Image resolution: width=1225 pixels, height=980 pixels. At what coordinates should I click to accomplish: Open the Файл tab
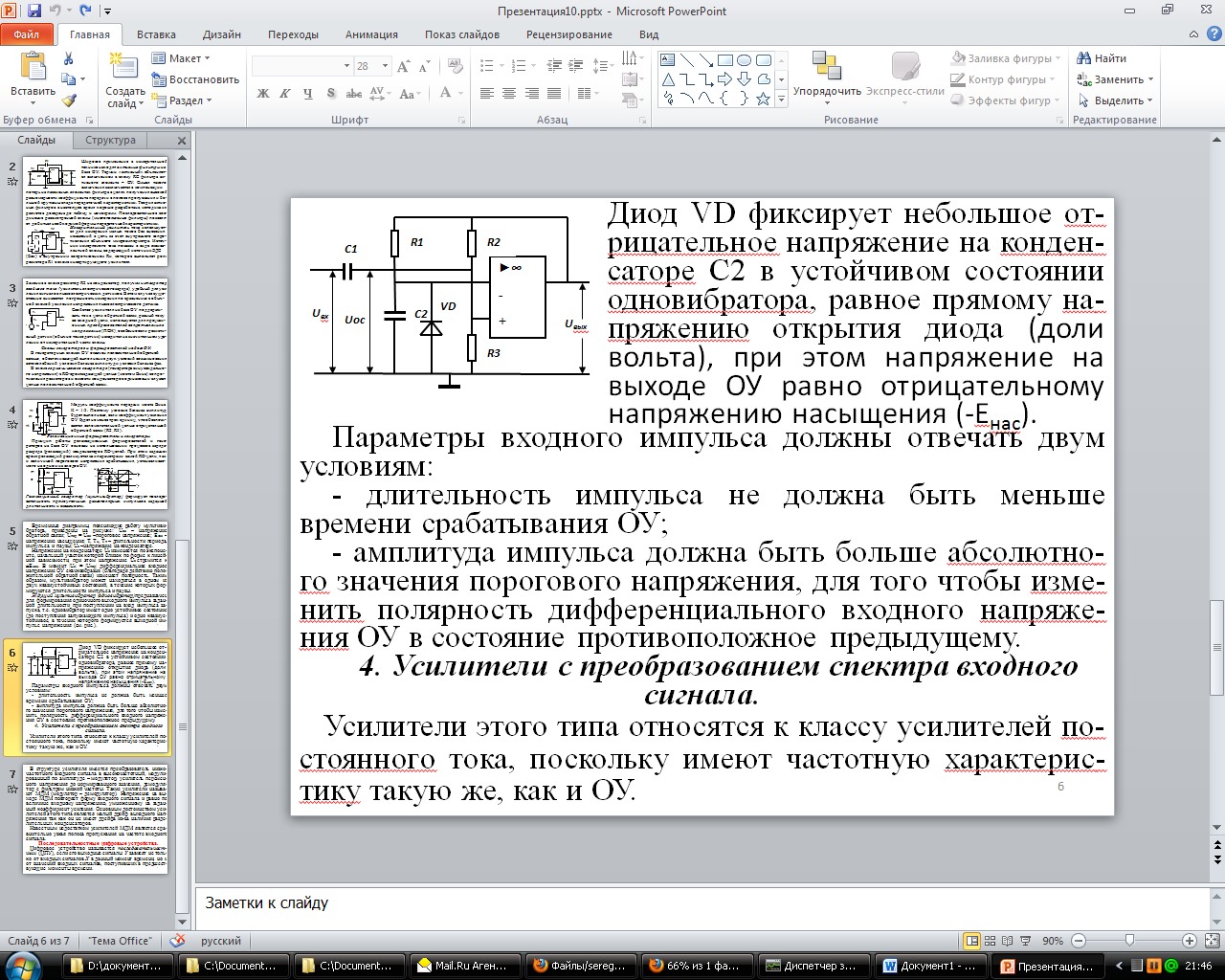point(27,34)
